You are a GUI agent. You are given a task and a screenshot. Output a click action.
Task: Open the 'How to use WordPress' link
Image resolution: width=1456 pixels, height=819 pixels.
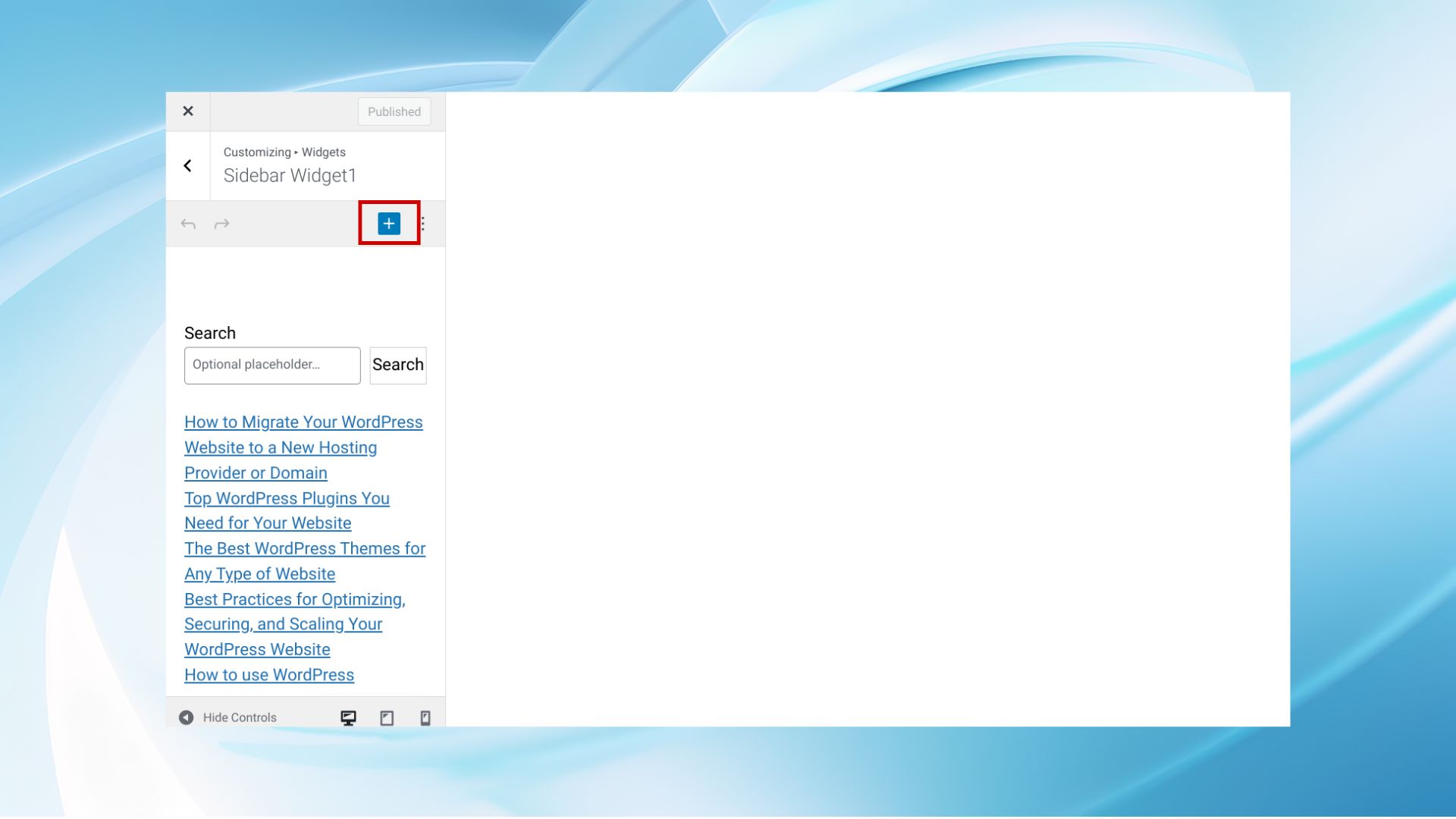click(x=268, y=675)
